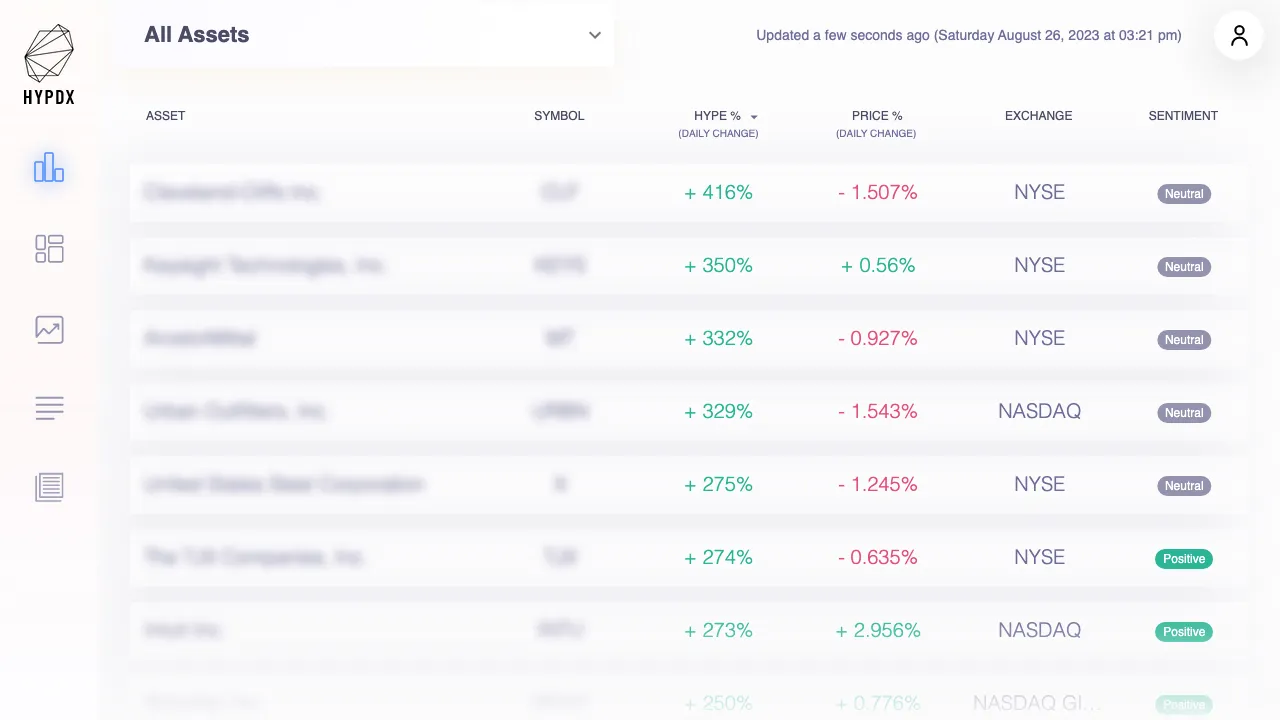This screenshot has width=1280, height=720.
Task: Click NYSE in the +332% row
Action: [x=1039, y=338]
